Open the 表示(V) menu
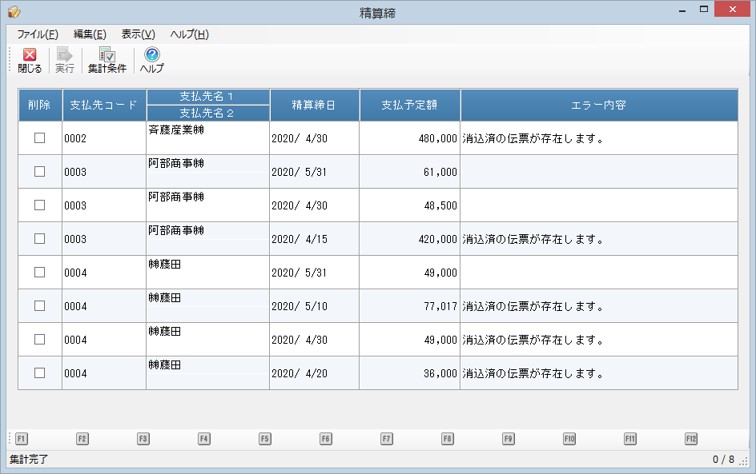Image resolution: width=756 pixels, height=474 pixels. (x=138, y=34)
